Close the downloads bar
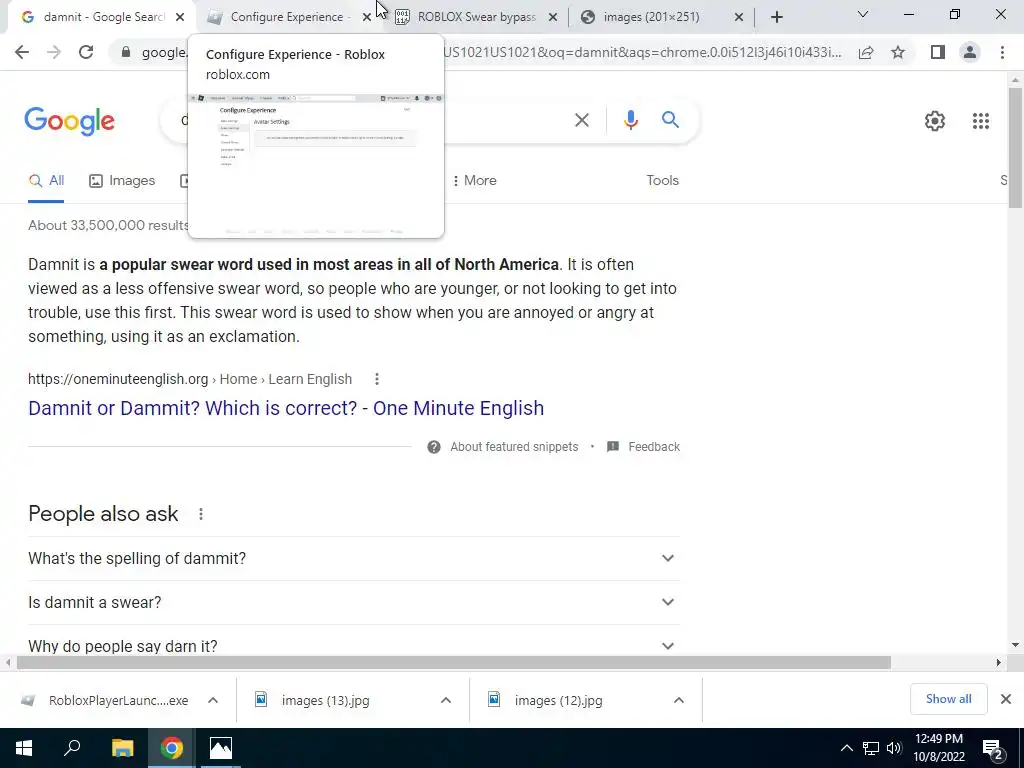Image resolution: width=1024 pixels, height=768 pixels. pos(1006,699)
